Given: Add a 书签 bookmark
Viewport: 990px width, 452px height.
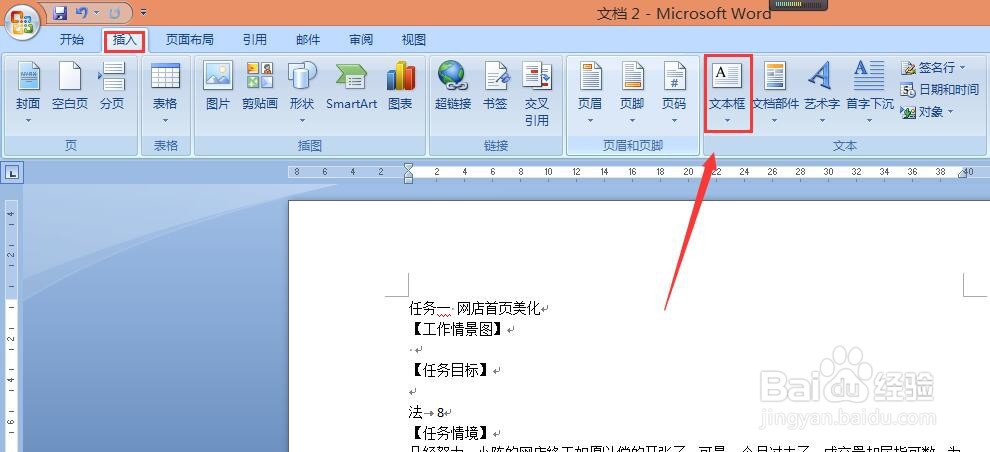Looking at the screenshot, I should 496,85.
